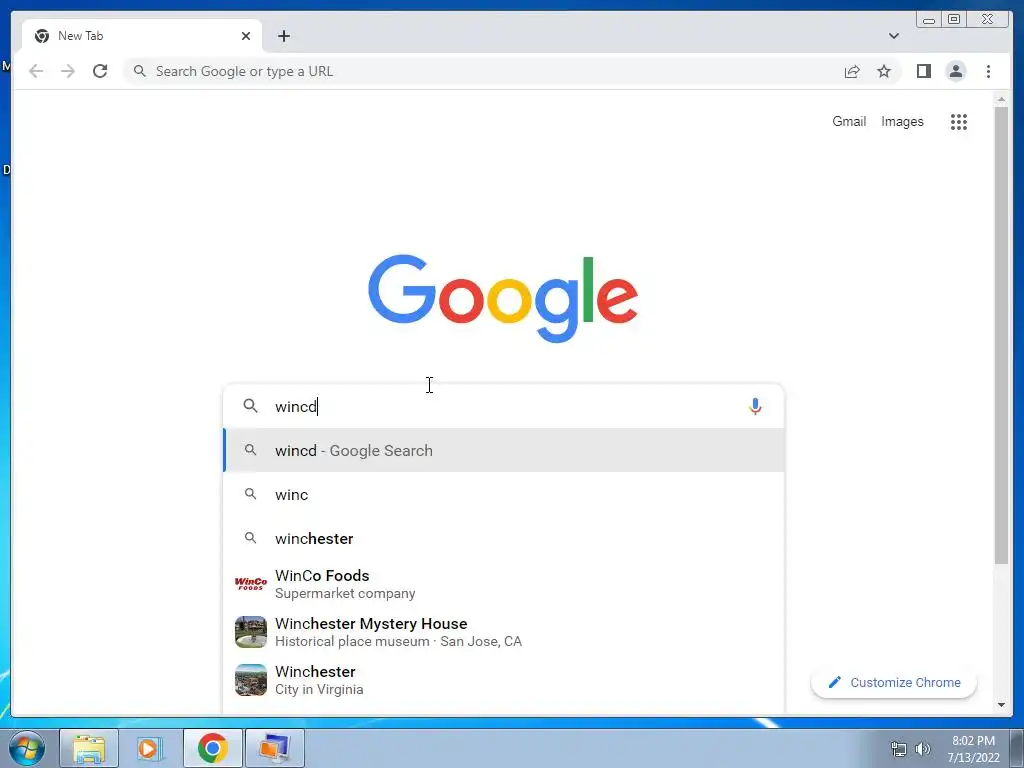
Task: Open the rightmost pinned monitor app on taskbar
Action: coord(274,748)
